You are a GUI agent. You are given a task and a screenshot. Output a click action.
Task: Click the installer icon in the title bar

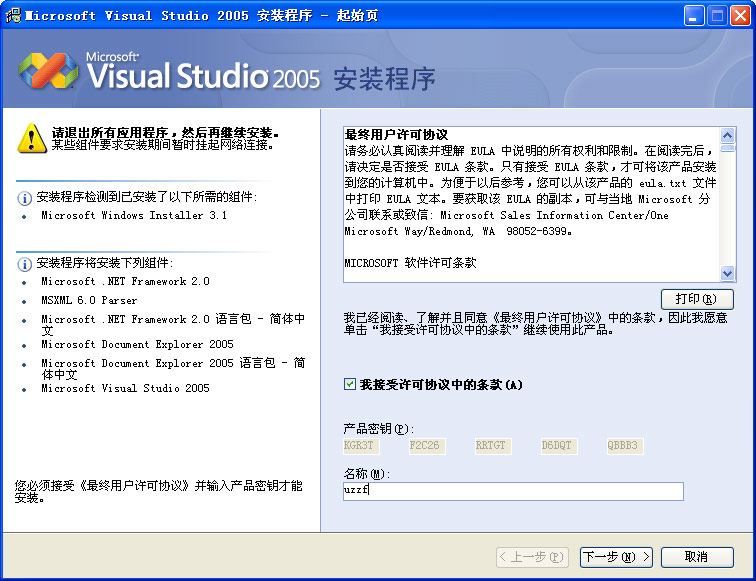coord(13,15)
